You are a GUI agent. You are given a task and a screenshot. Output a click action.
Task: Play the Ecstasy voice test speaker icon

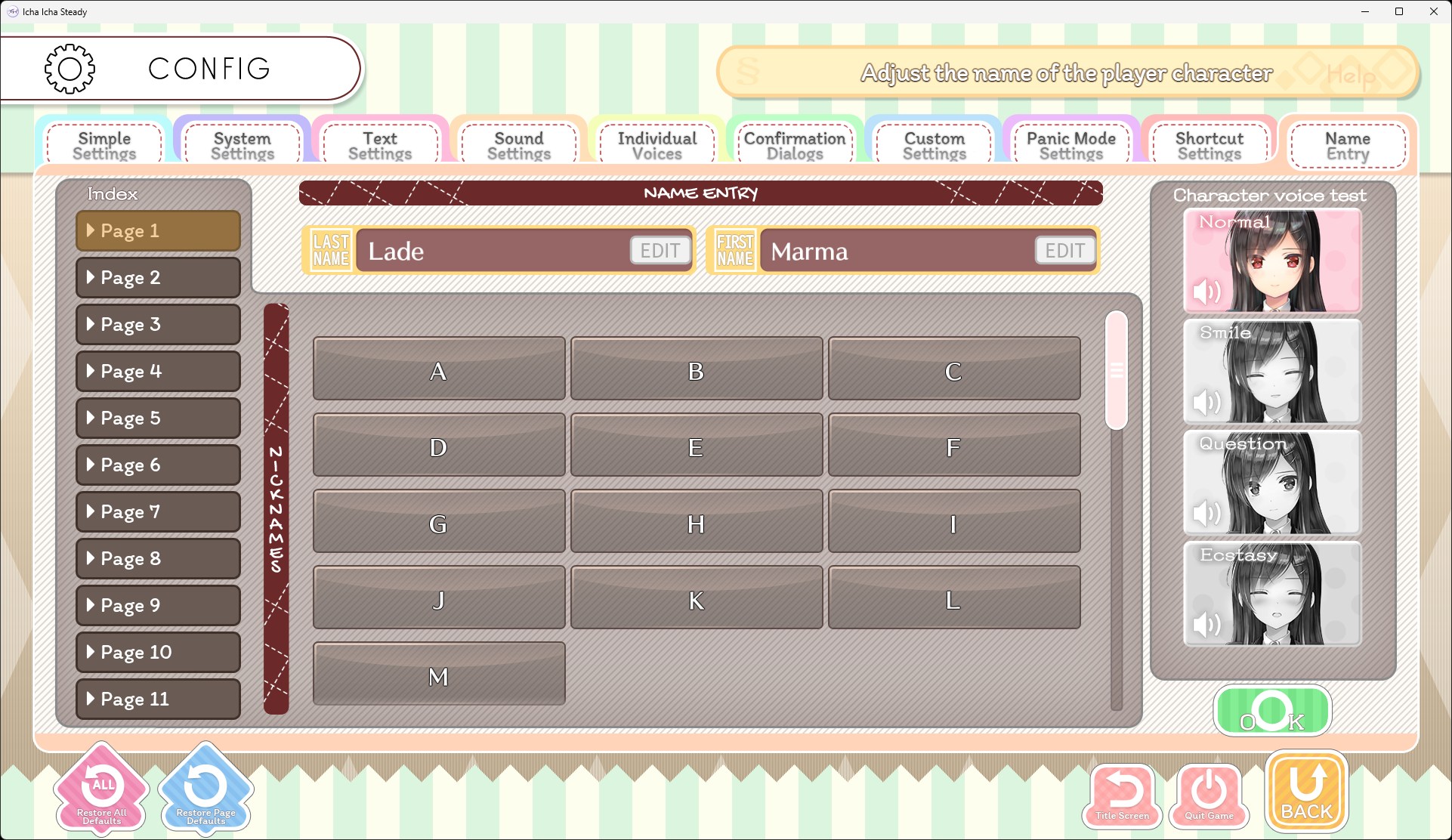[1206, 625]
